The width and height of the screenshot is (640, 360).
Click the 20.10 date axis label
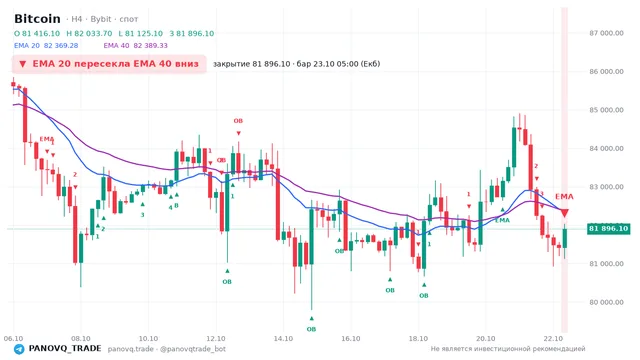click(x=485, y=339)
